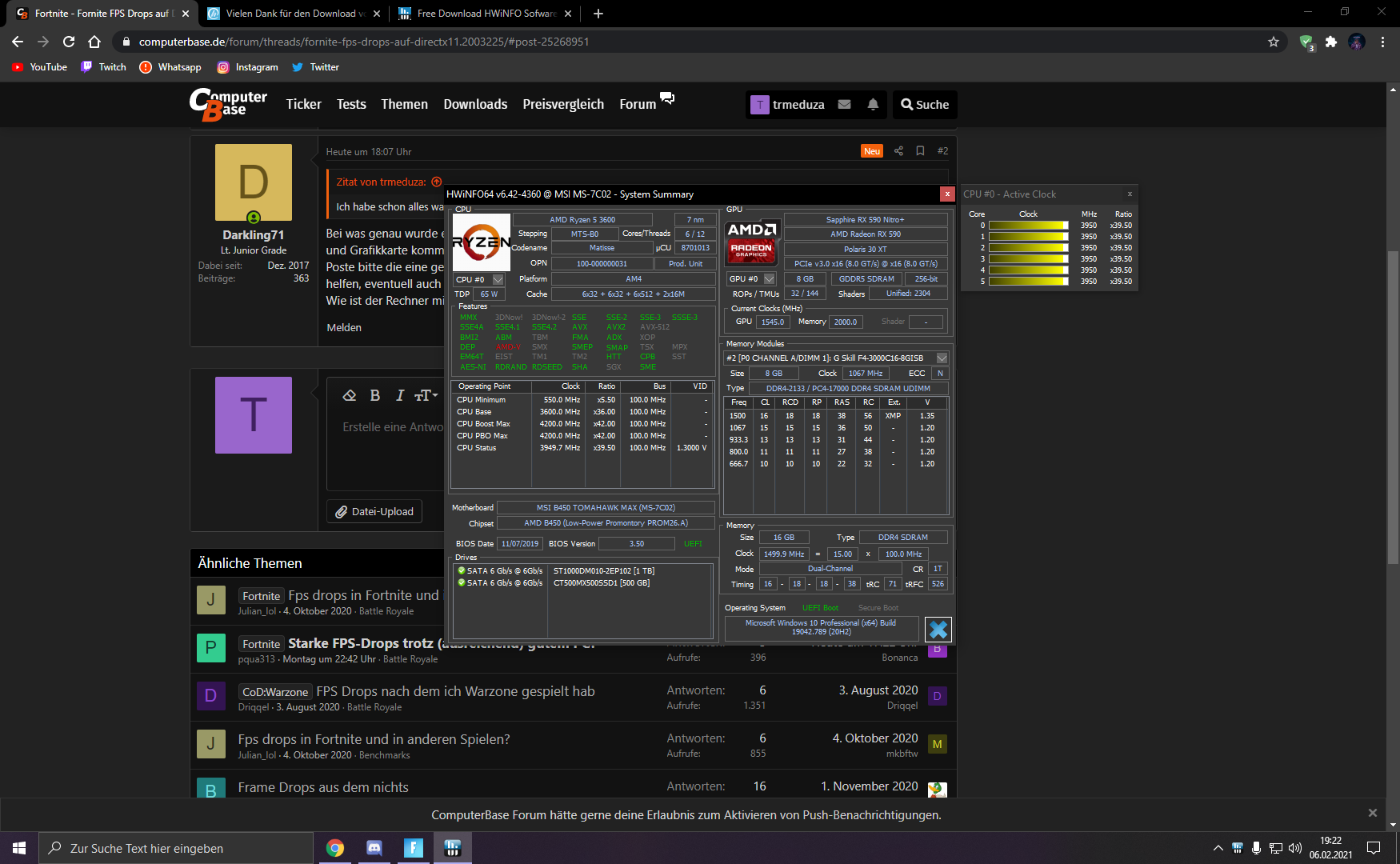
Task: Open the Extensions puzzle-piece menu
Action: [1331, 42]
